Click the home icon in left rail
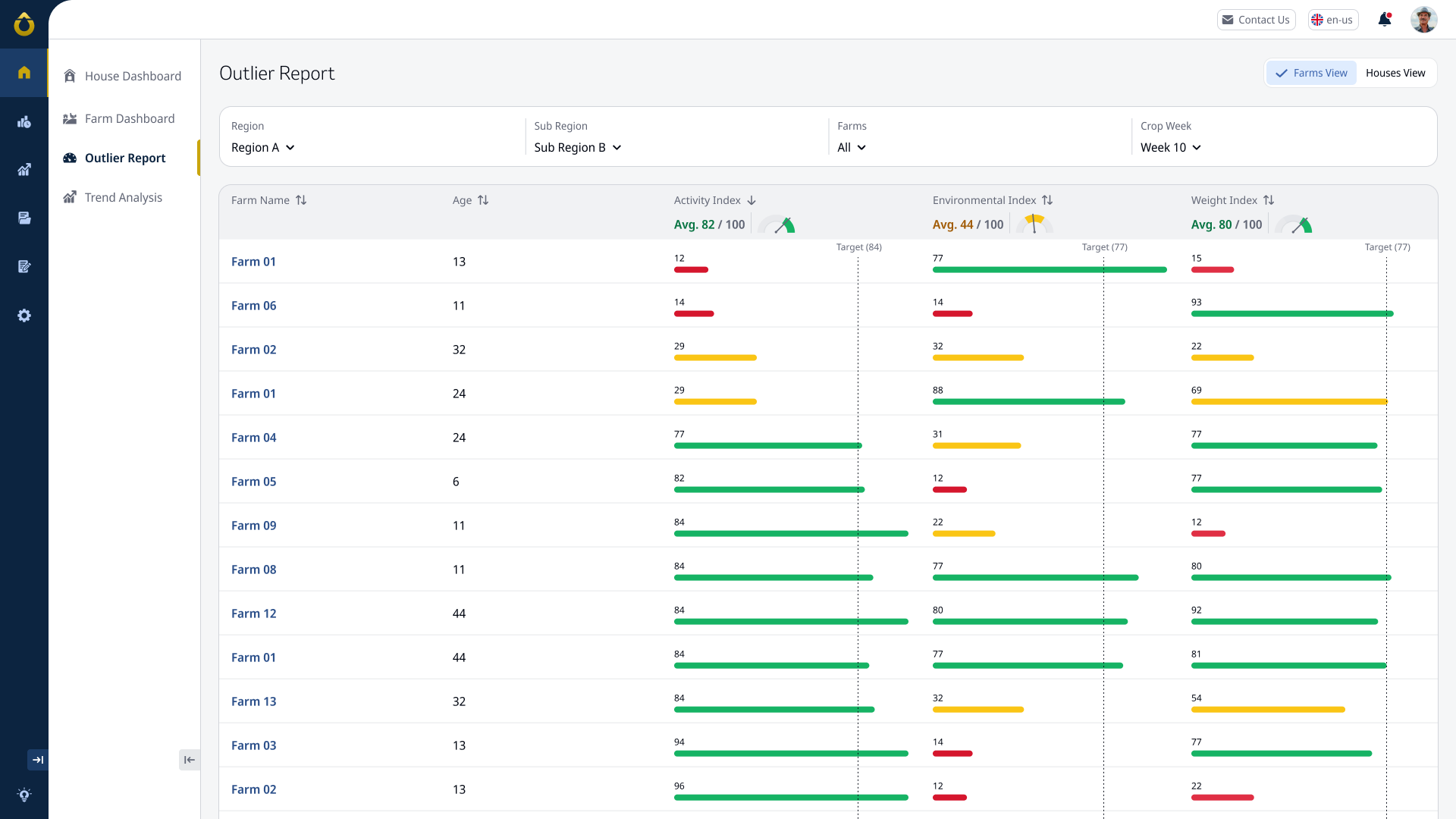Screen dimensions: 1456x819 pos(24,73)
